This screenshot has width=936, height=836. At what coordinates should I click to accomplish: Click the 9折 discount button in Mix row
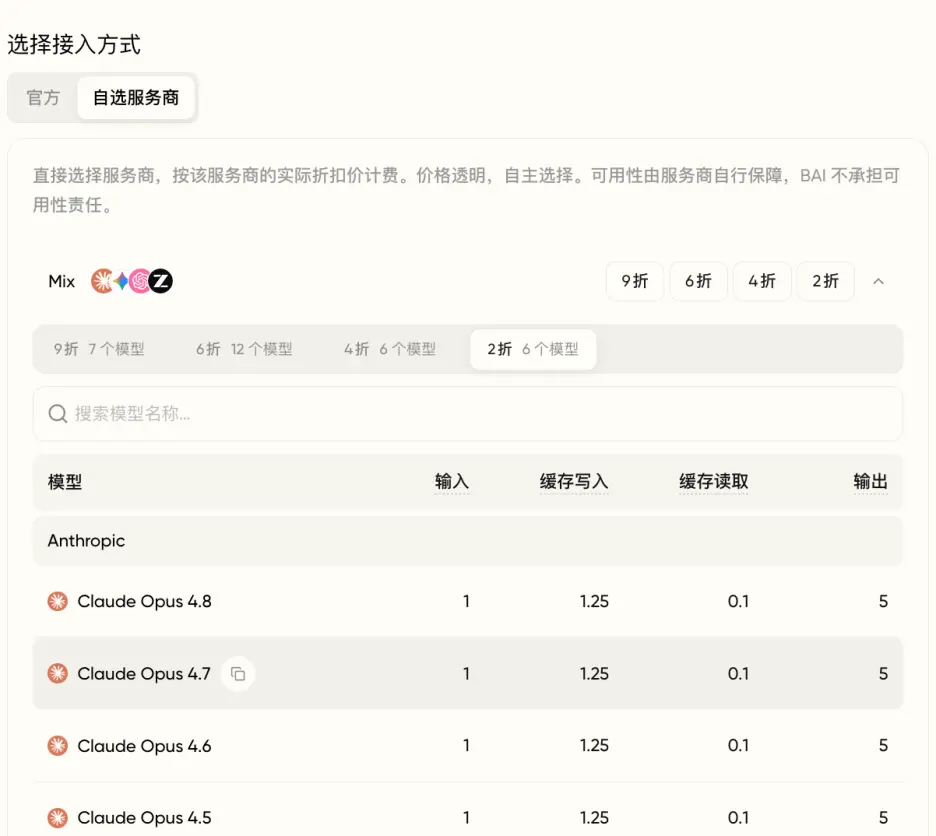click(635, 281)
